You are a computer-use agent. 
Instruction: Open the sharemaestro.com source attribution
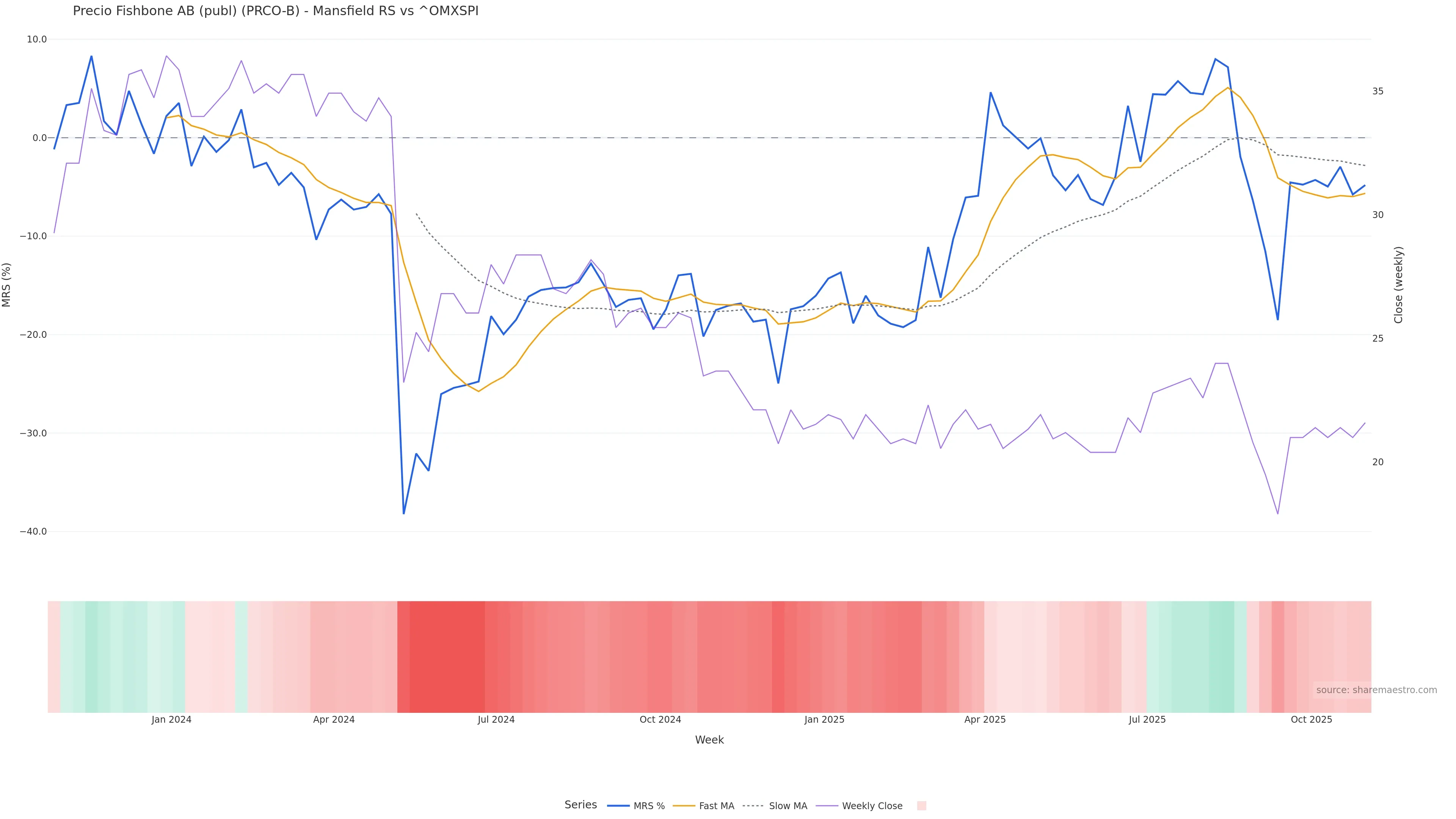coord(1376,690)
